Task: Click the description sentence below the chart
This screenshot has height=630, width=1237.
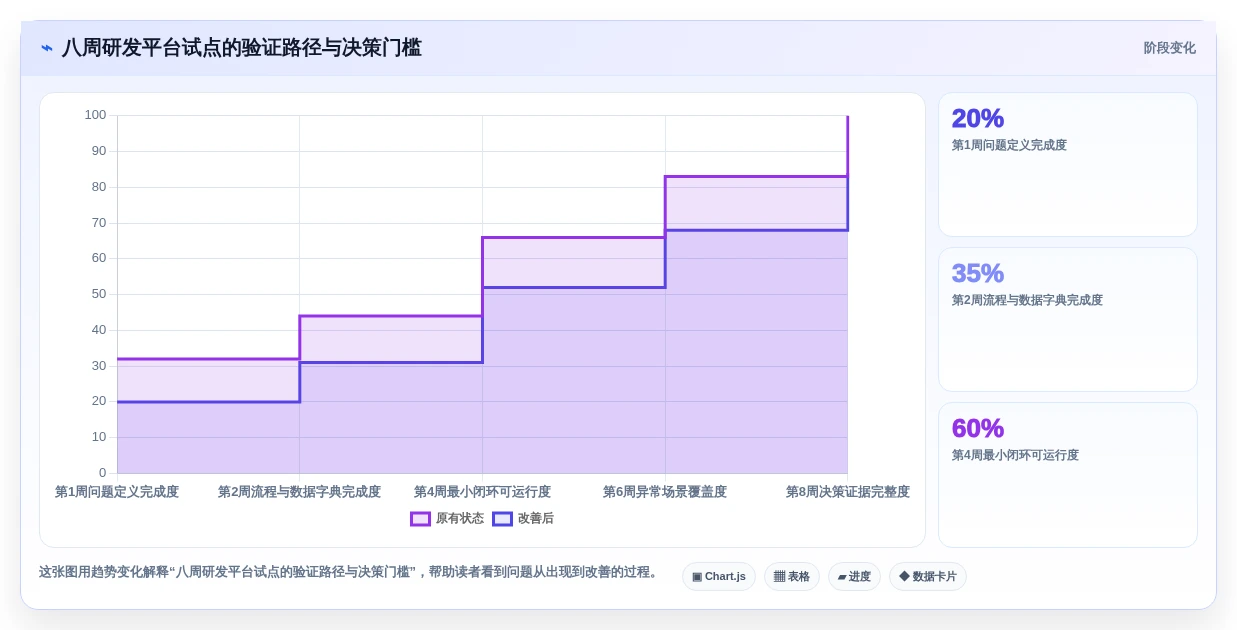Action: [350, 572]
